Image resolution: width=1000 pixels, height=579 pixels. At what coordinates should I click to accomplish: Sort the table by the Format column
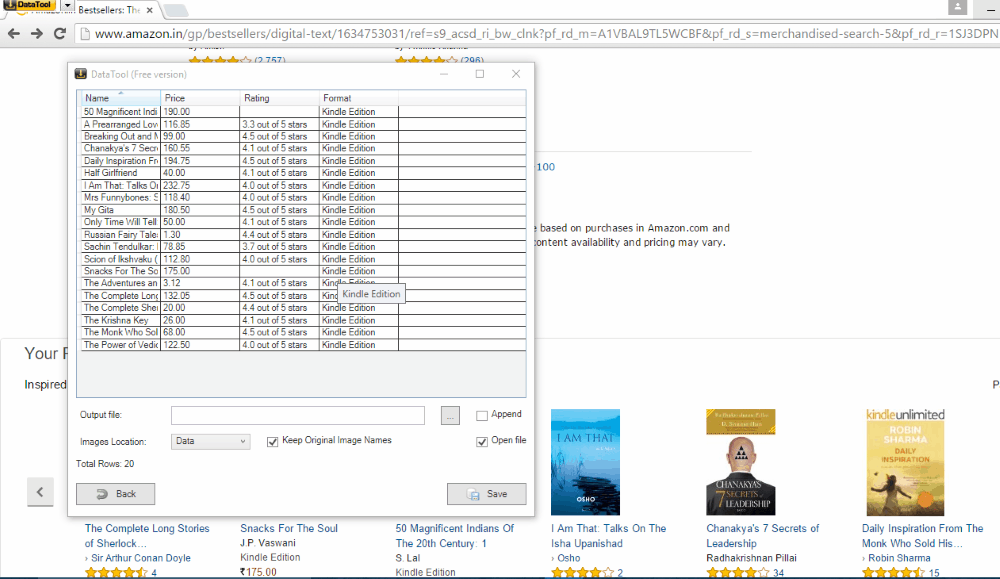click(x=358, y=98)
